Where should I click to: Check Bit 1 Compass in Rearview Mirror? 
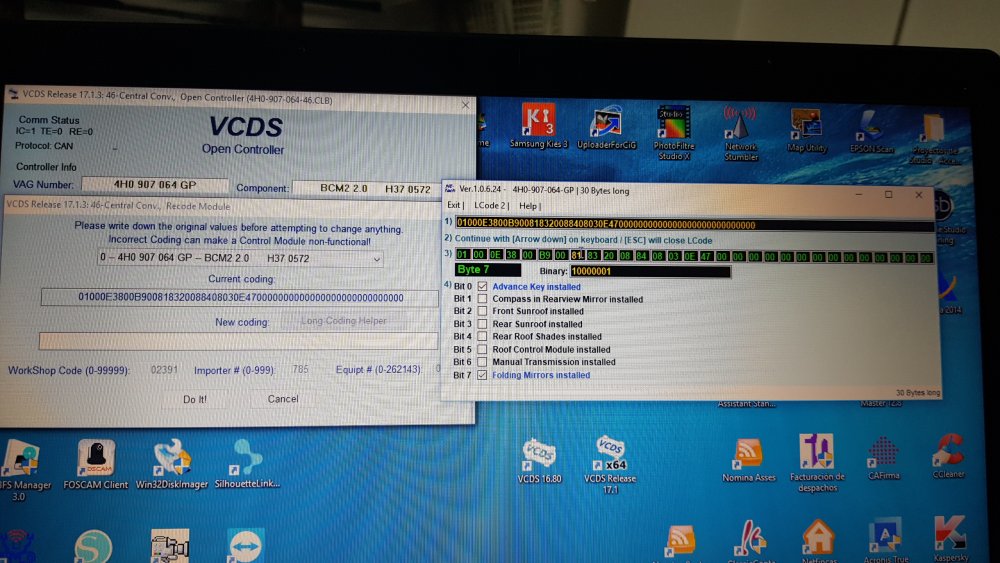click(x=482, y=298)
